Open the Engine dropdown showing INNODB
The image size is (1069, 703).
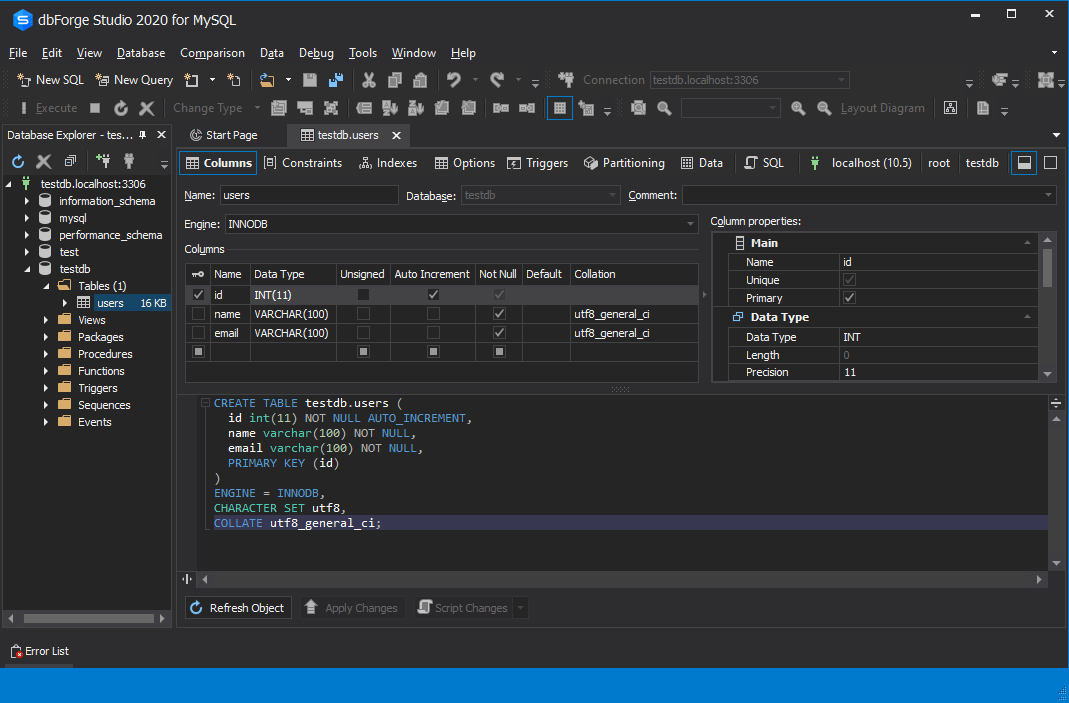pos(690,224)
